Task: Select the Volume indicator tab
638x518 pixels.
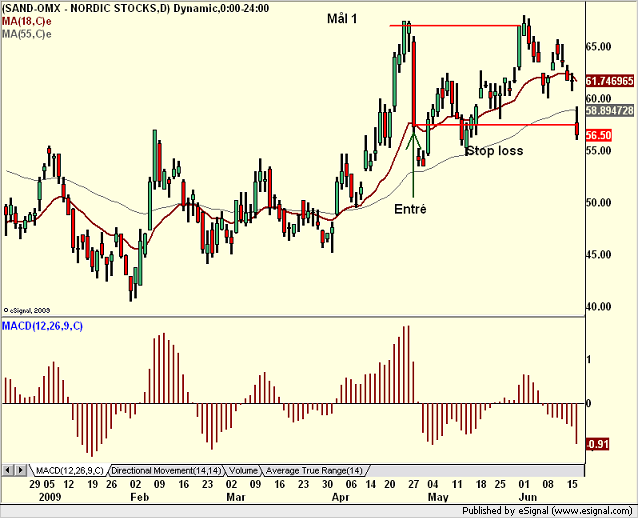Action: [243, 471]
